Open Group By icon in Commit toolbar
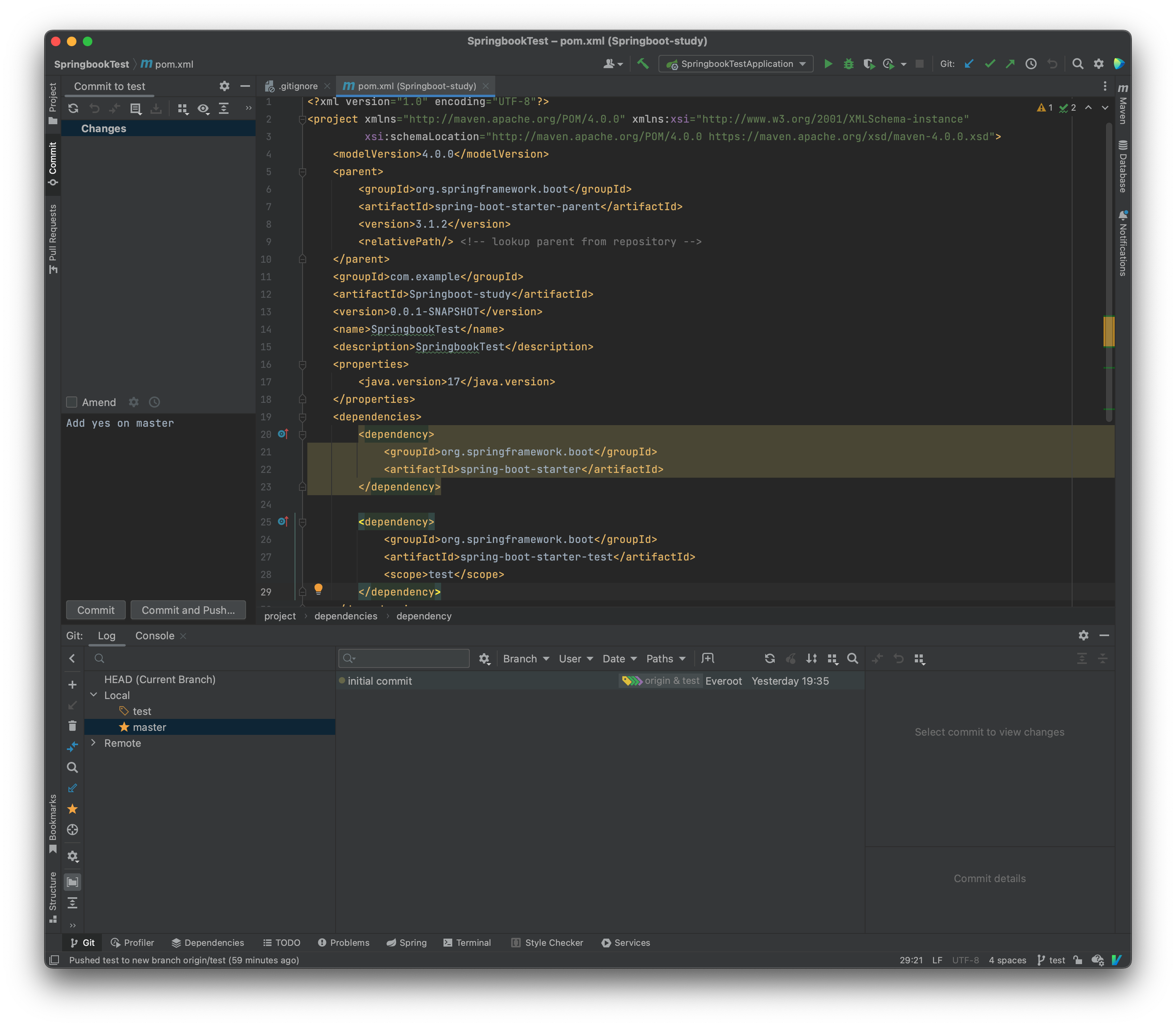Screen dimensions: 1176x1027 tap(183, 108)
